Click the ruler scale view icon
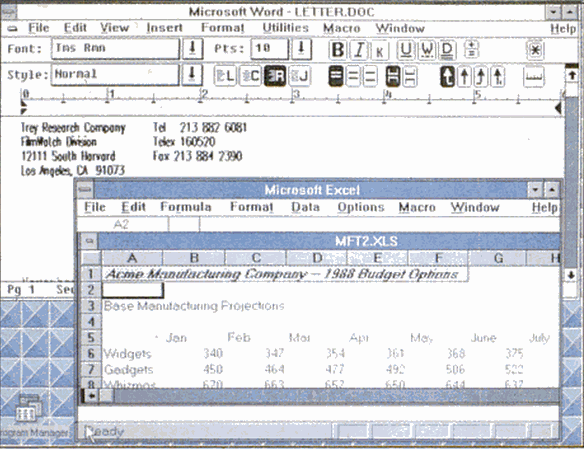The image size is (584, 449). point(533,76)
